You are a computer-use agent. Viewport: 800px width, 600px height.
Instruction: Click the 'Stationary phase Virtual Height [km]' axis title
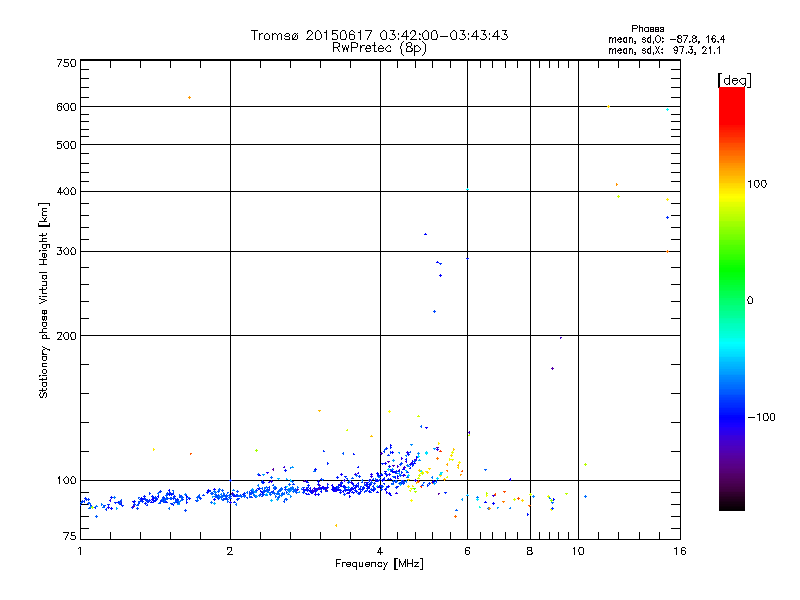tap(44, 300)
